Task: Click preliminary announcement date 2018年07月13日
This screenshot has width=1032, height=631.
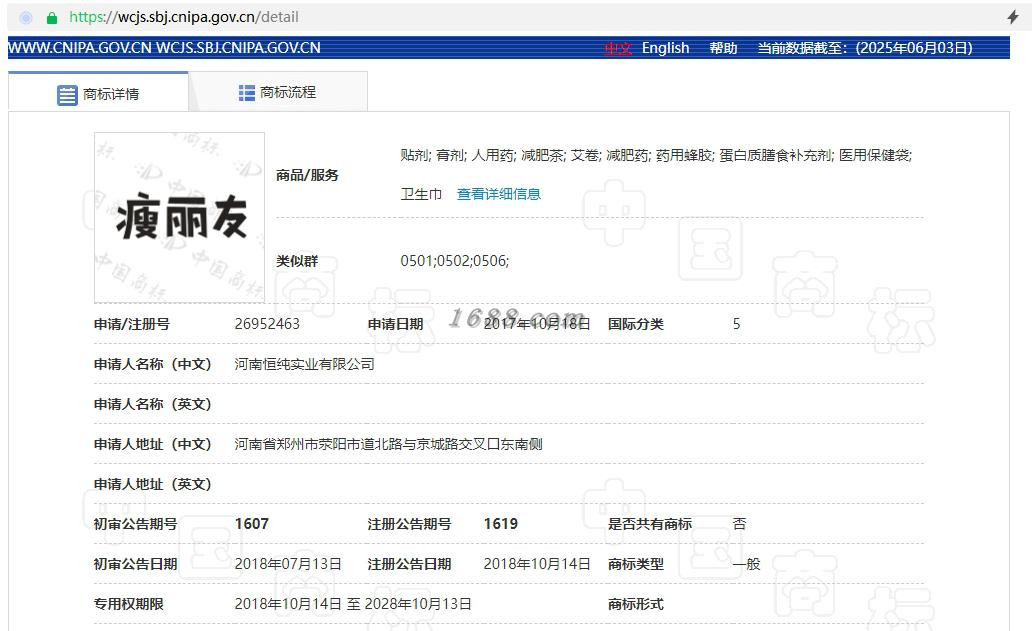Action: [288, 564]
